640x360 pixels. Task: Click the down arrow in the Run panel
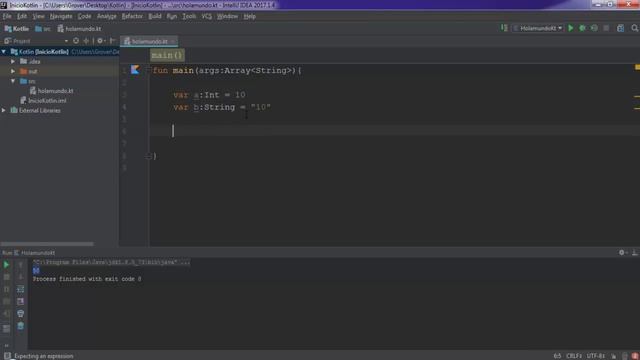pyautogui.click(x=20, y=277)
